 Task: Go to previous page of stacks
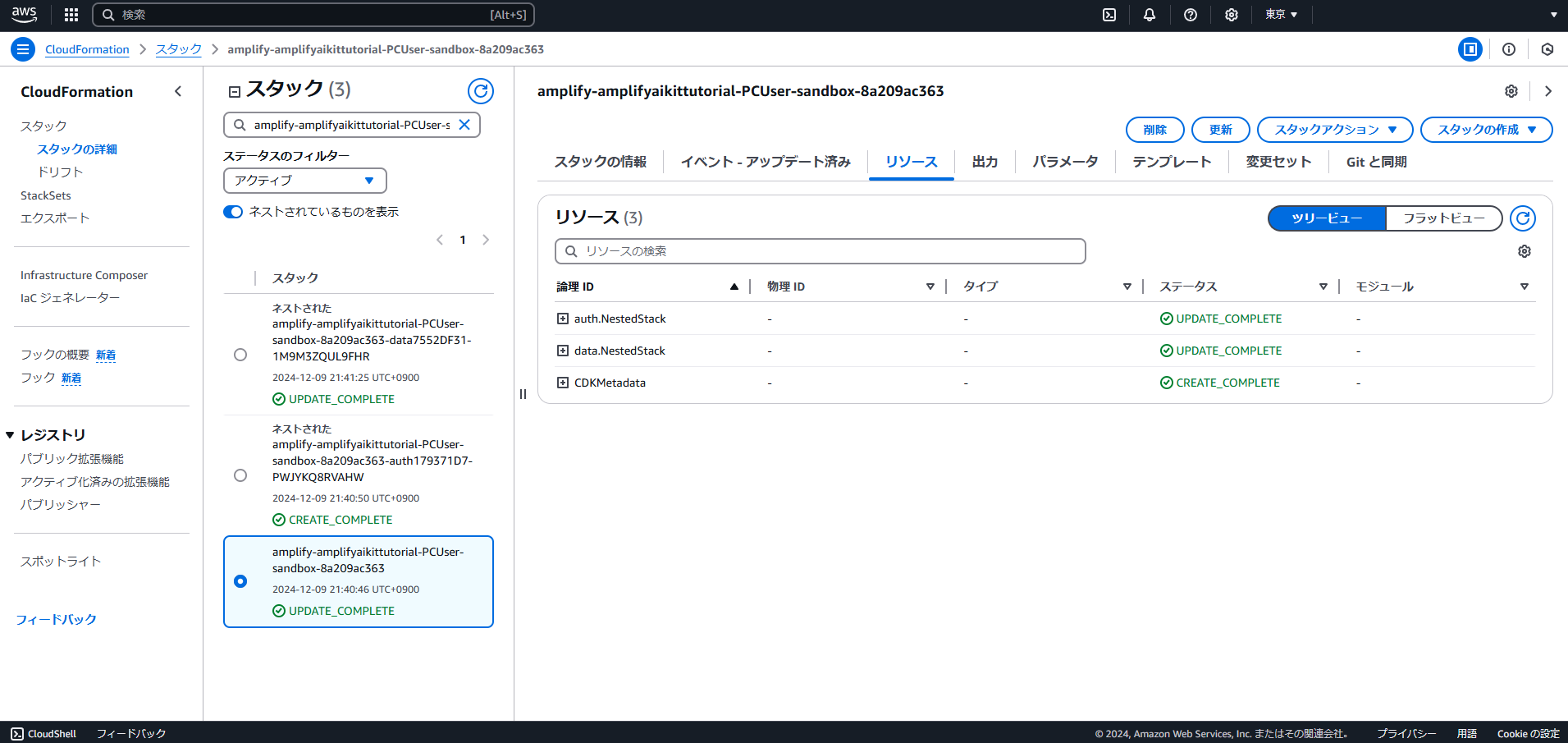coord(440,240)
